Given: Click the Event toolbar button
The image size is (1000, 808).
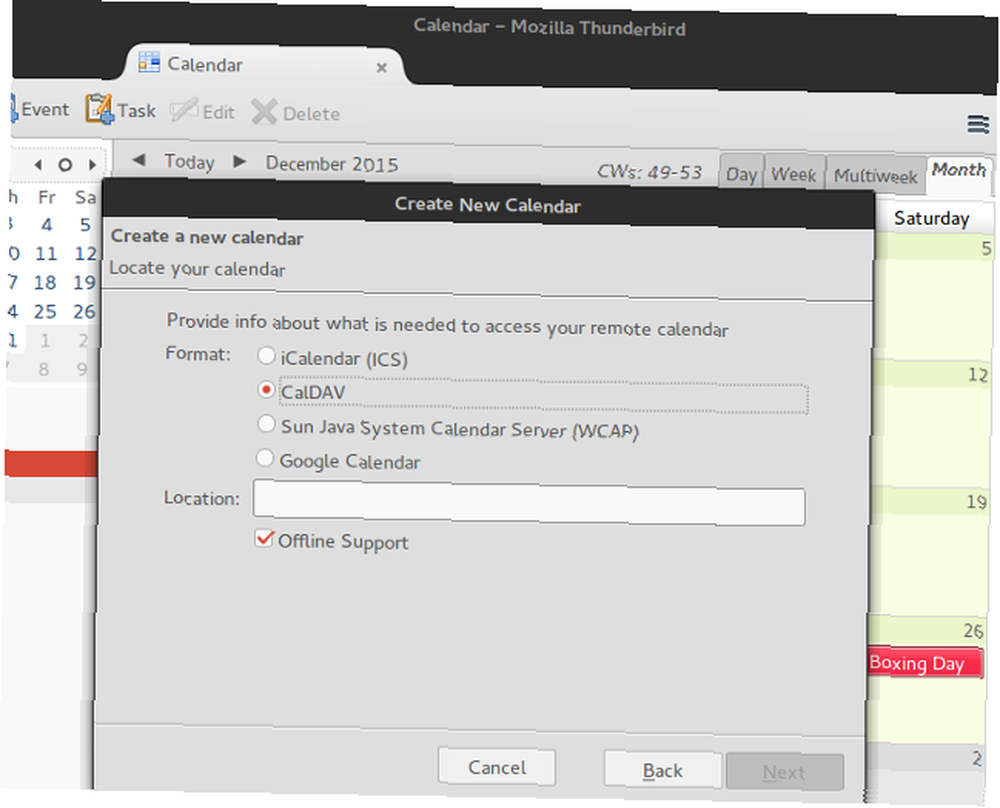Looking at the screenshot, I should click(39, 109).
